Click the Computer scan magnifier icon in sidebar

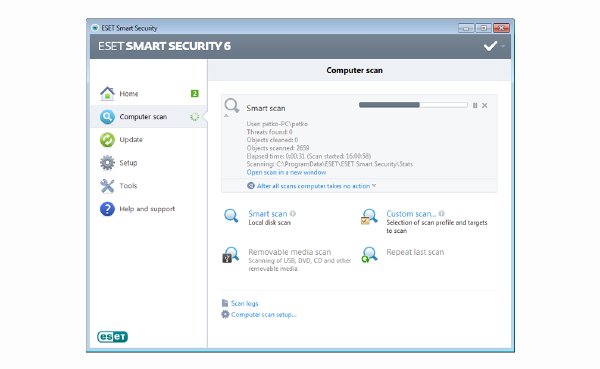click(107, 117)
